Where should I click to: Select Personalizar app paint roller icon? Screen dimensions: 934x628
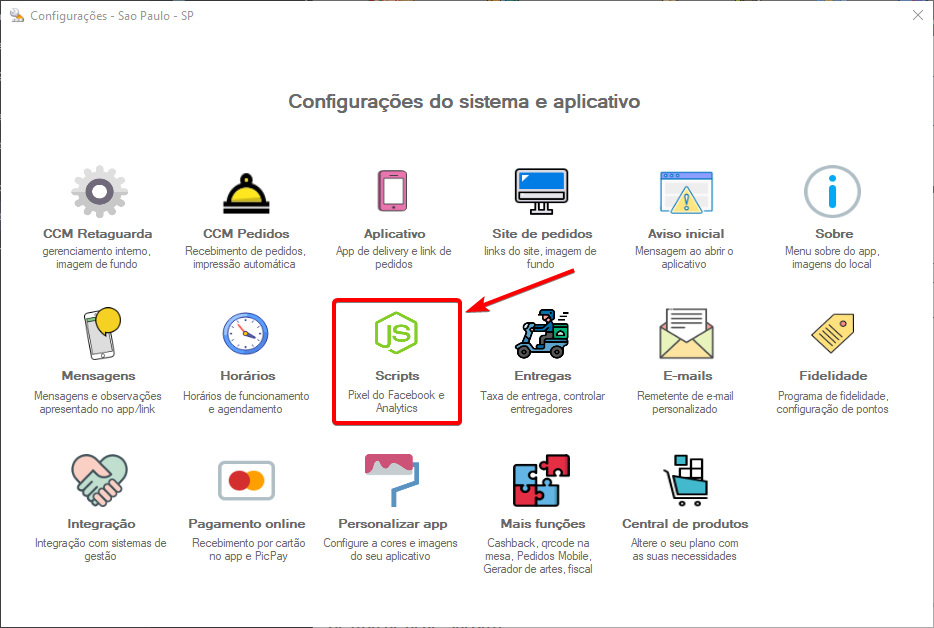click(x=392, y=480)
